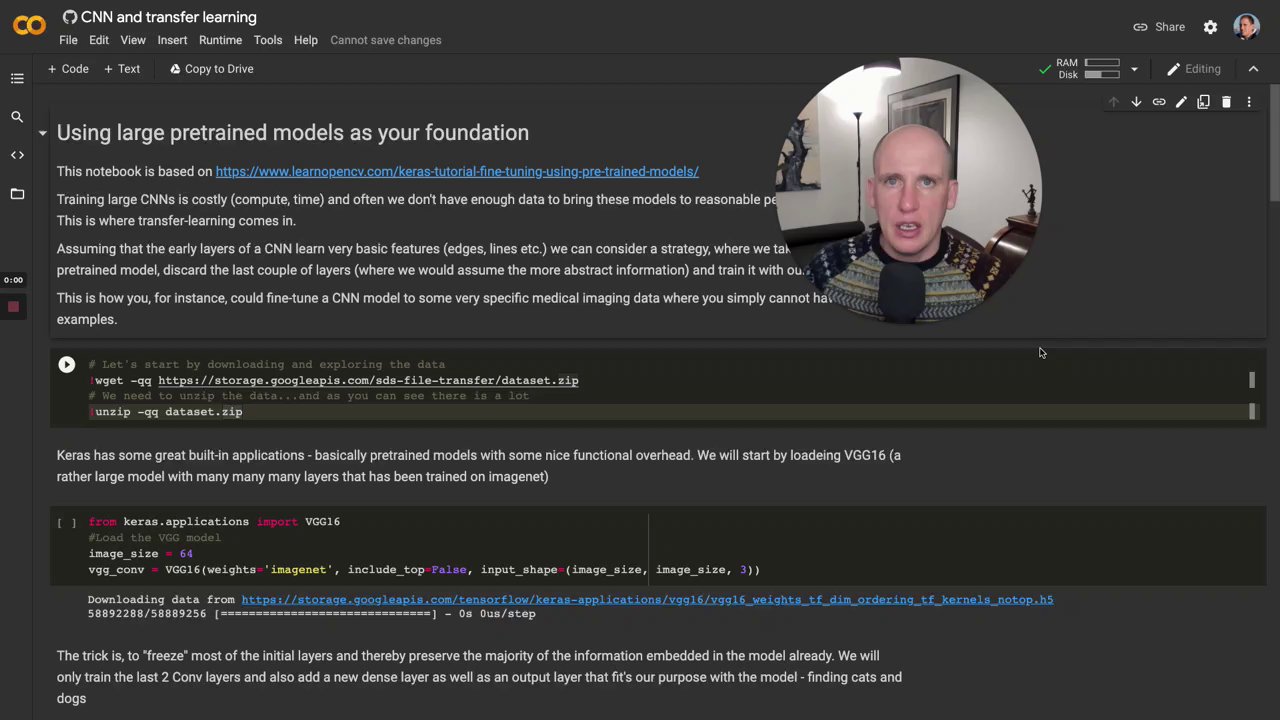Copy link to selected cell
Image resolution: width=1280 pixels, height=720 pixels.
[x=1159, y=102]
